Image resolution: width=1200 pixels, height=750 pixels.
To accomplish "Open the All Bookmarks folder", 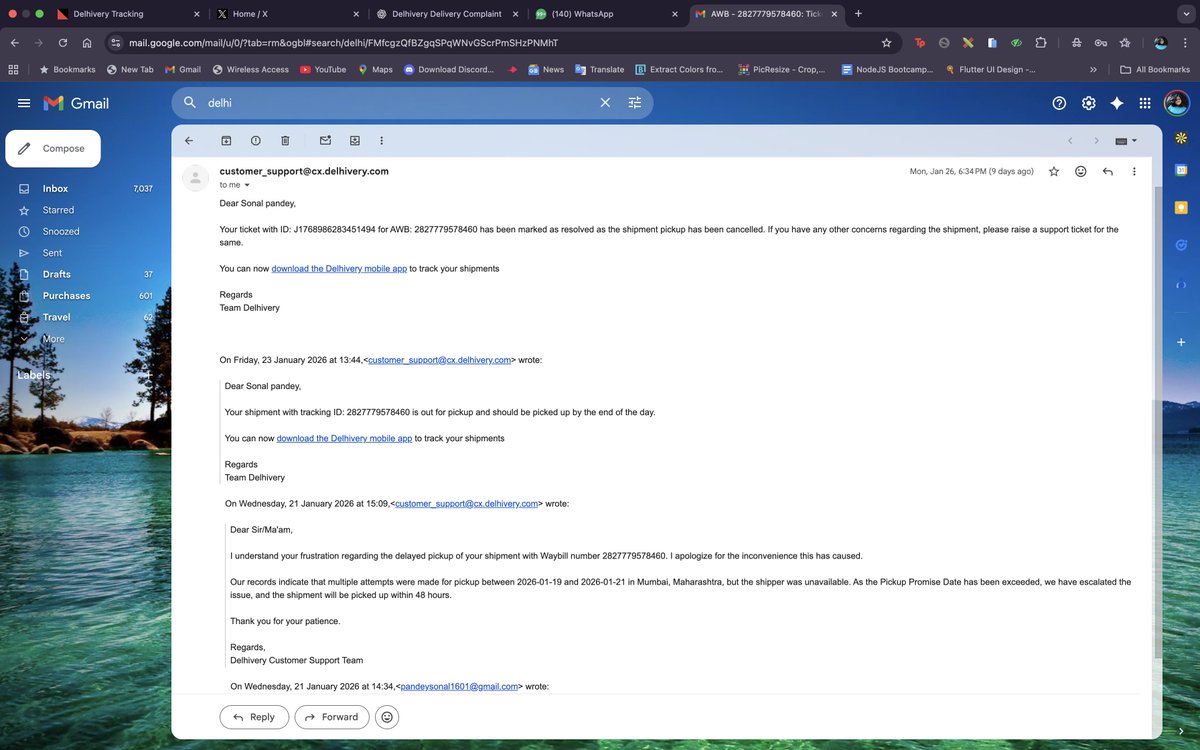I will click(1155, 69).
